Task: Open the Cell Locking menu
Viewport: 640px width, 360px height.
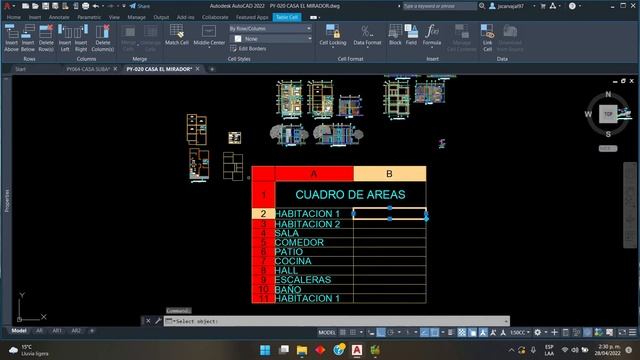Action: (x=333, y=36)
